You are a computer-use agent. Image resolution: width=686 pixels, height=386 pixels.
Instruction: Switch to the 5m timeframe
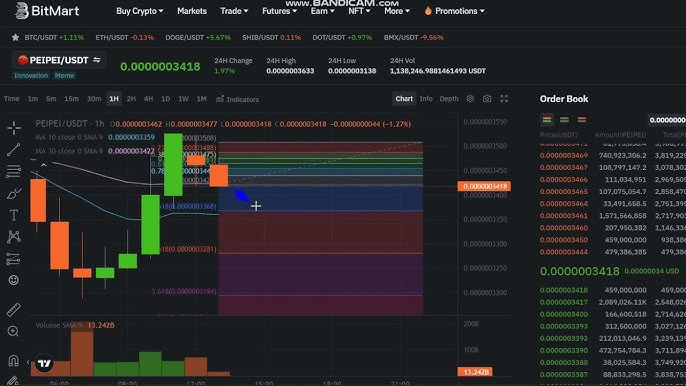pos(51,99)
